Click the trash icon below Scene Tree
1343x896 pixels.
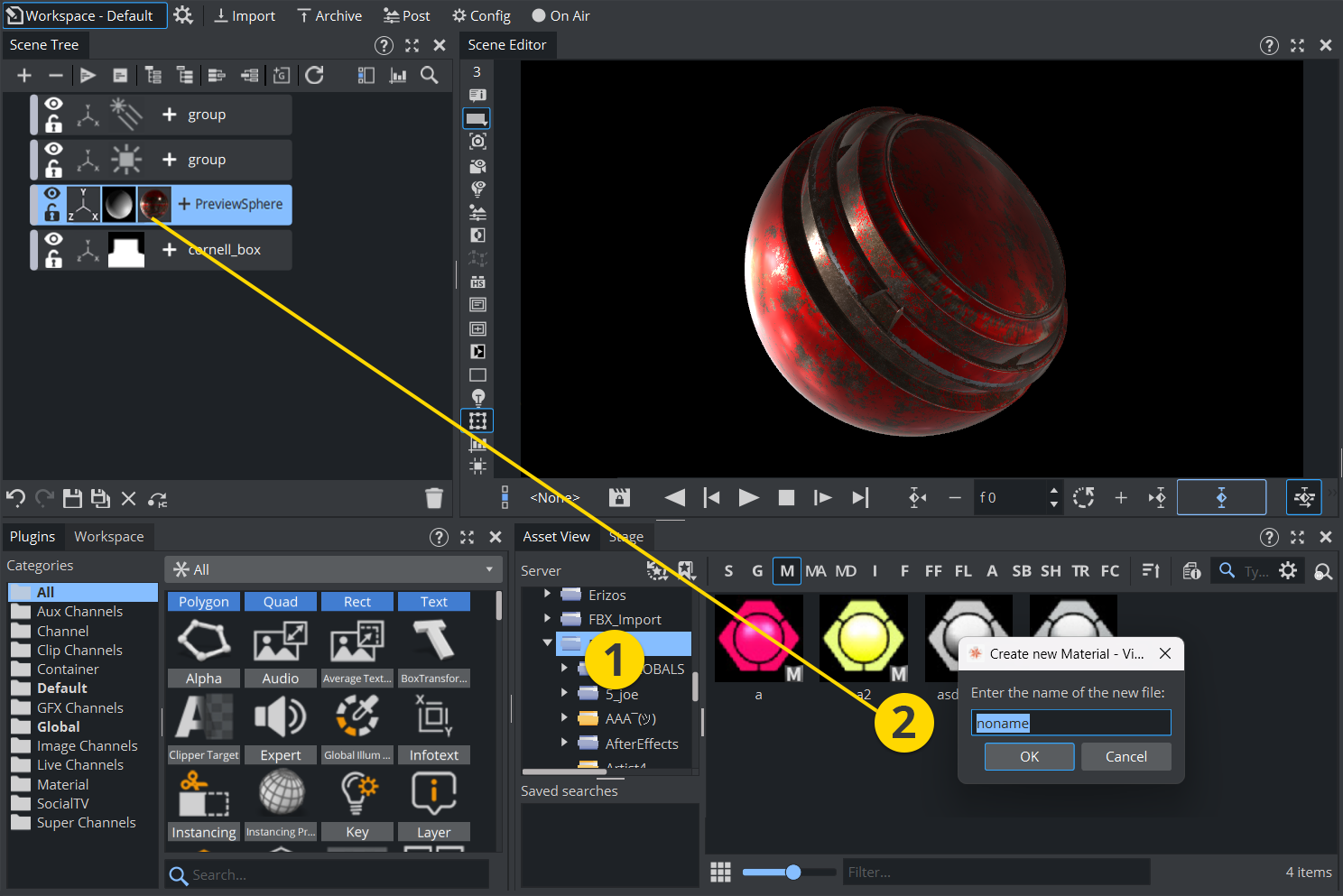[434, 498]
